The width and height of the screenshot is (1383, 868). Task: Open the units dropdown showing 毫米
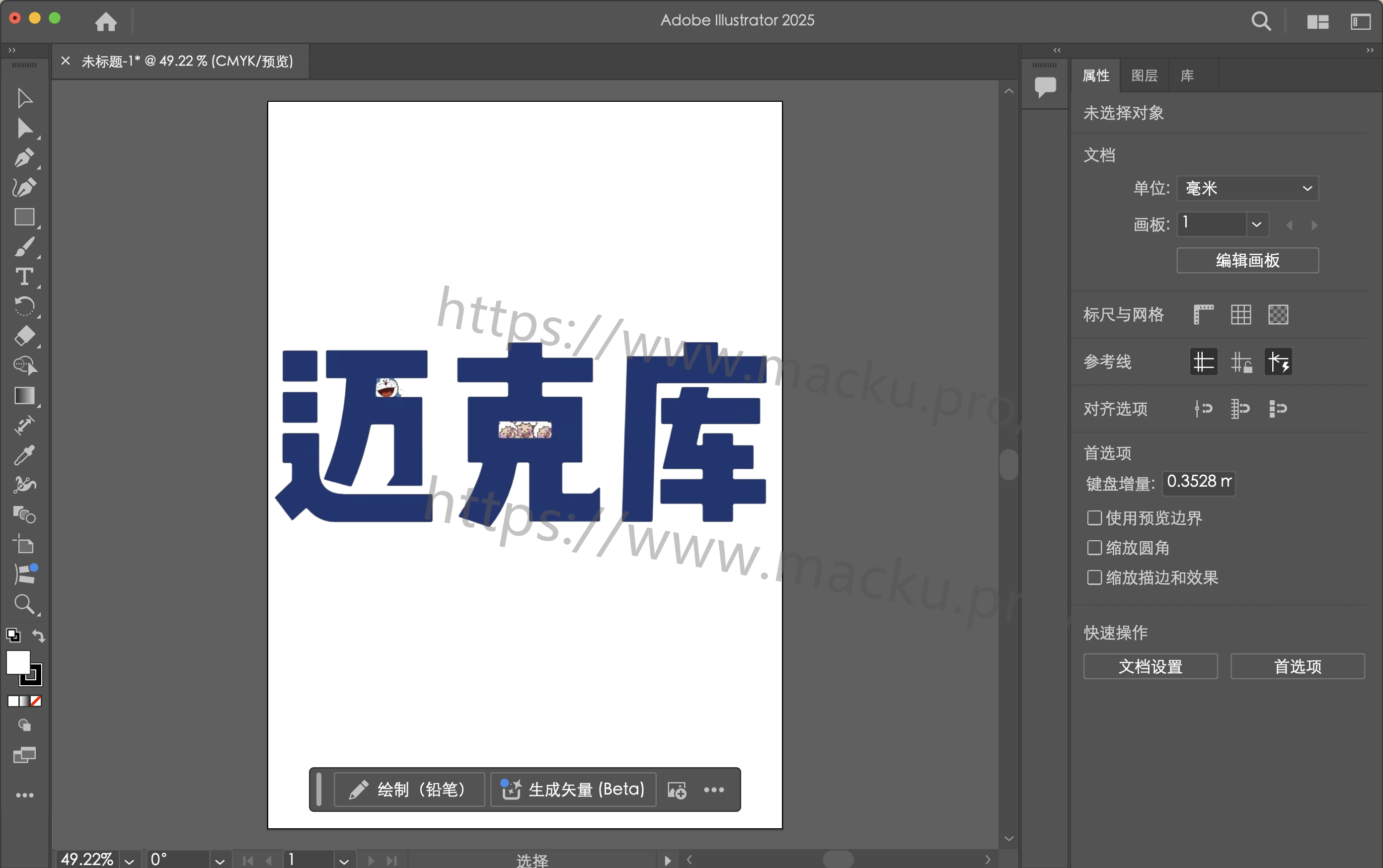click(1247, 188)
